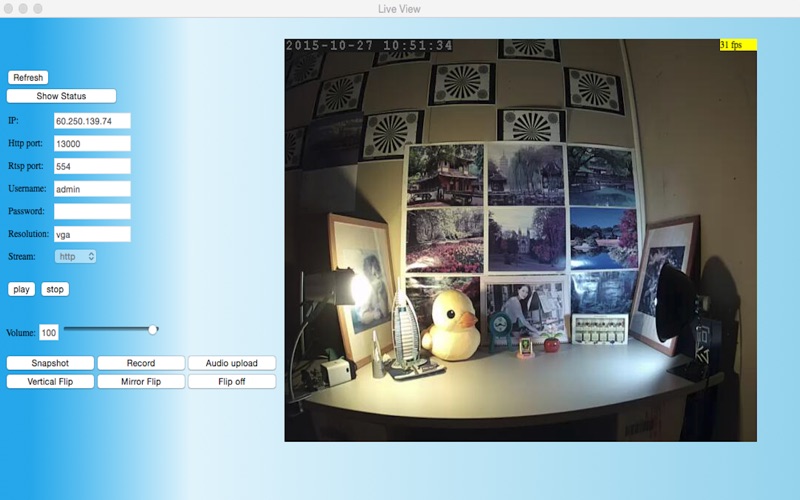Screen dimensions: 800x500
Task: Click the Volume slider knob
Action: (153, 330)
